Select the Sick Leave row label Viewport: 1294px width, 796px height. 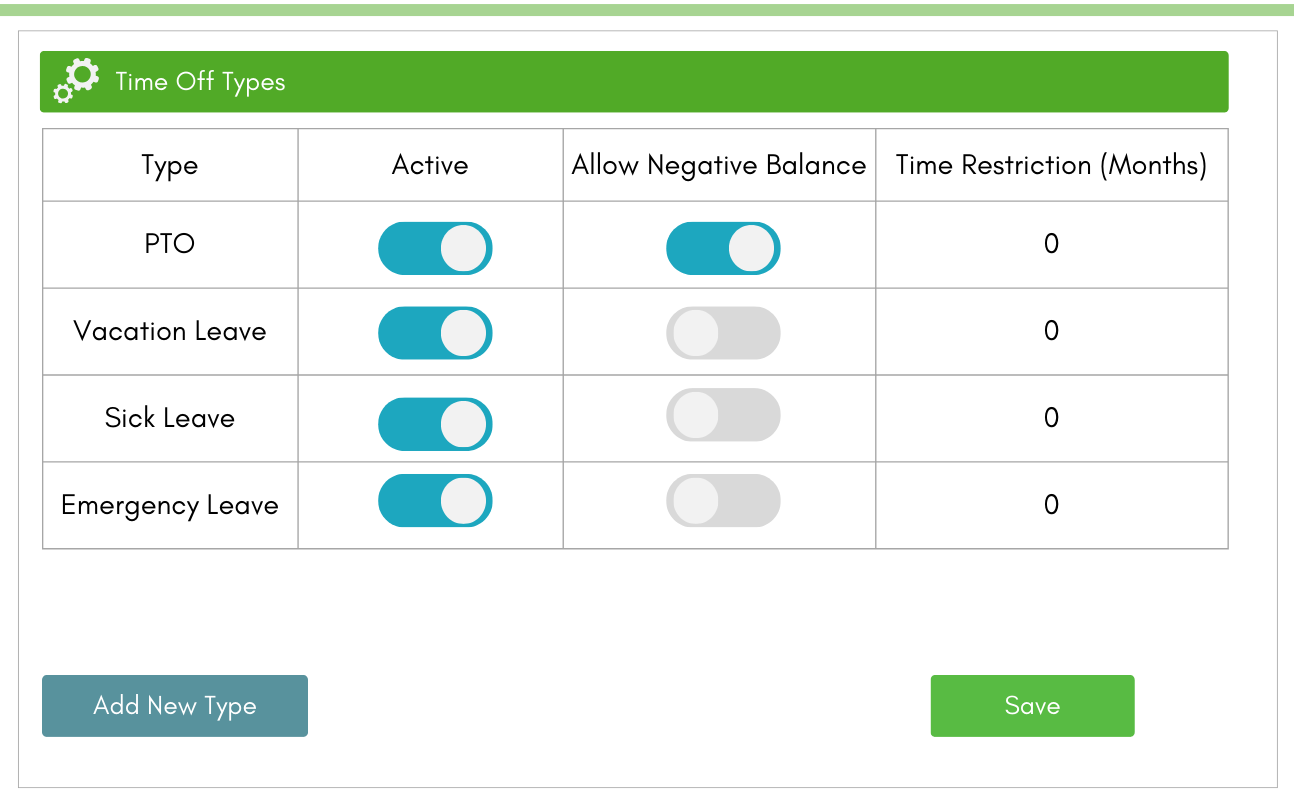click(170, 418)
